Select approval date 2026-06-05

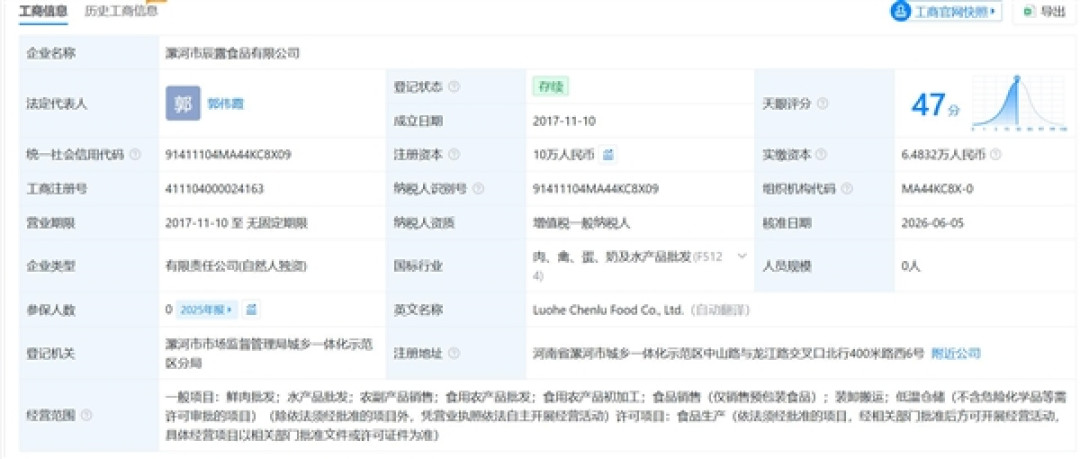pyautogui.click(x=933, y=223)
